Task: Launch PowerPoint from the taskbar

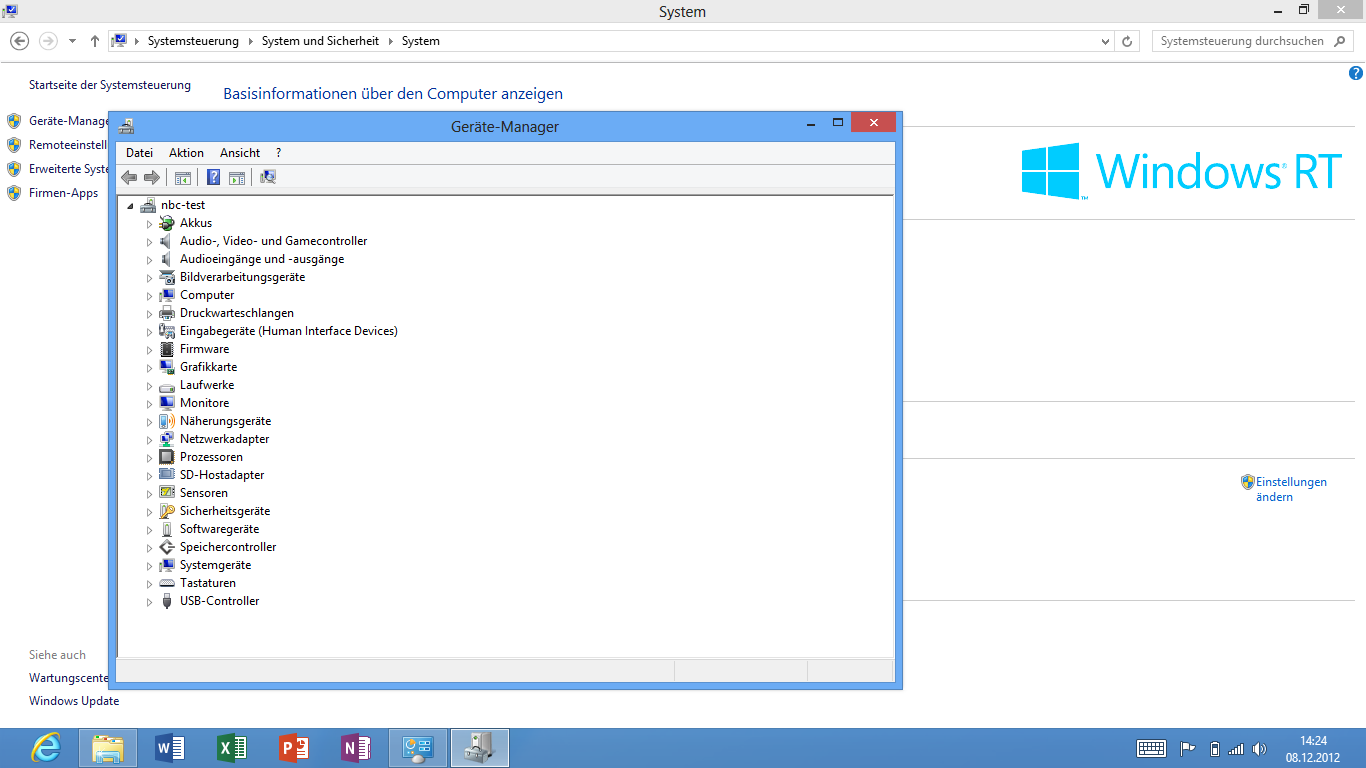Action: tap(294, 748)
